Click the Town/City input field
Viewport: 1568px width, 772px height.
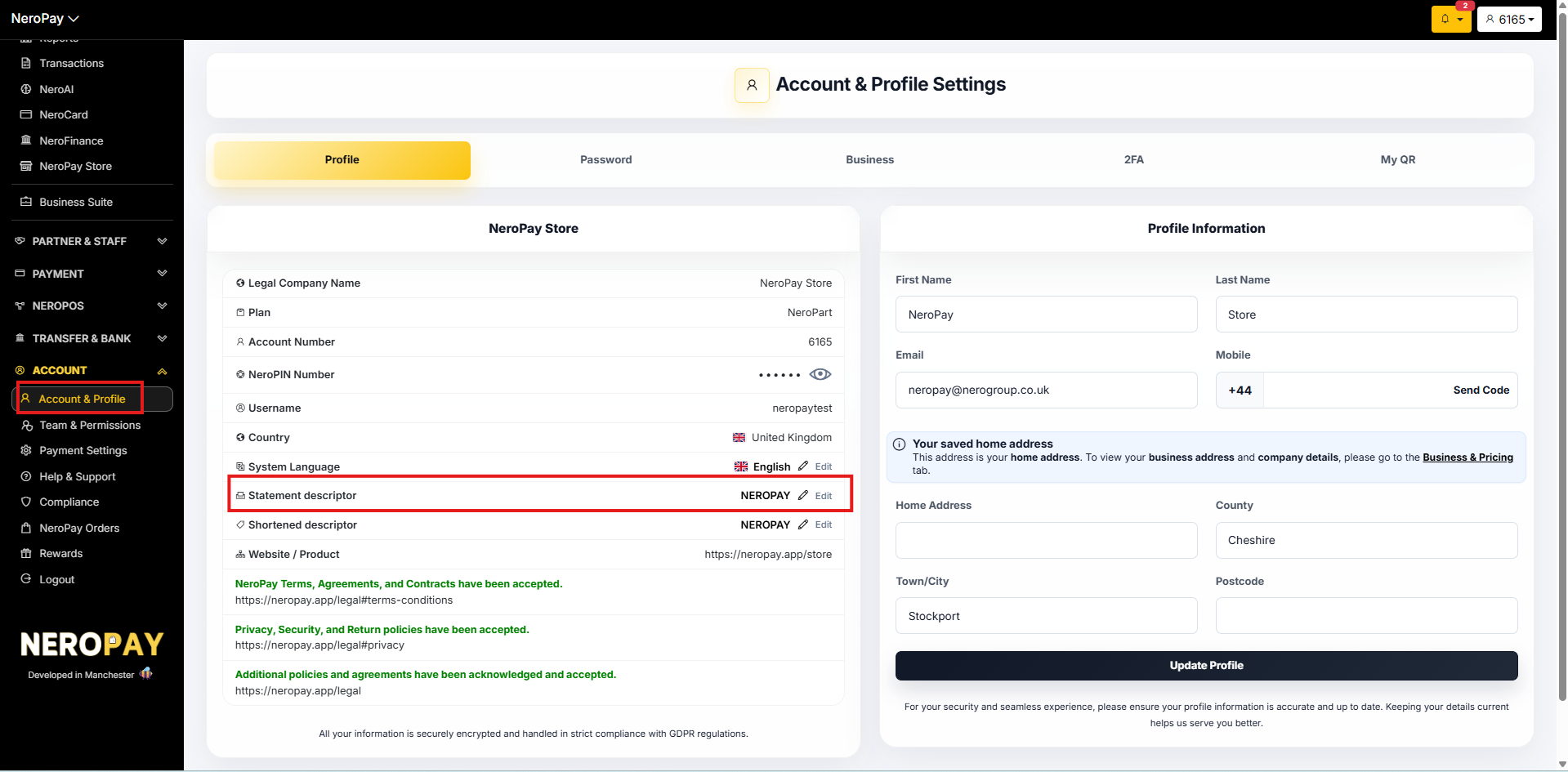[x=1046, y=616]
